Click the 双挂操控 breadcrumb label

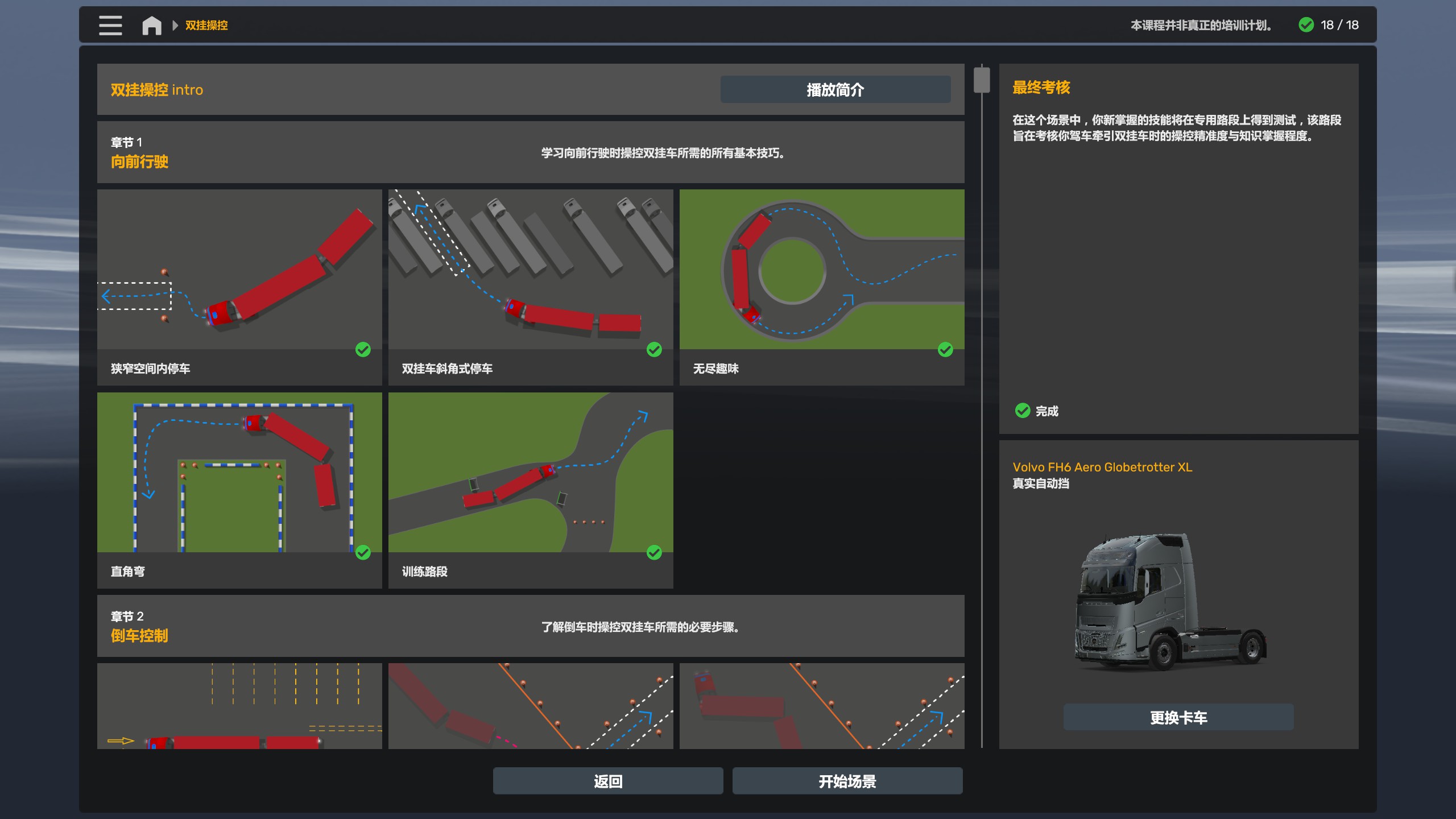[206, 26]
